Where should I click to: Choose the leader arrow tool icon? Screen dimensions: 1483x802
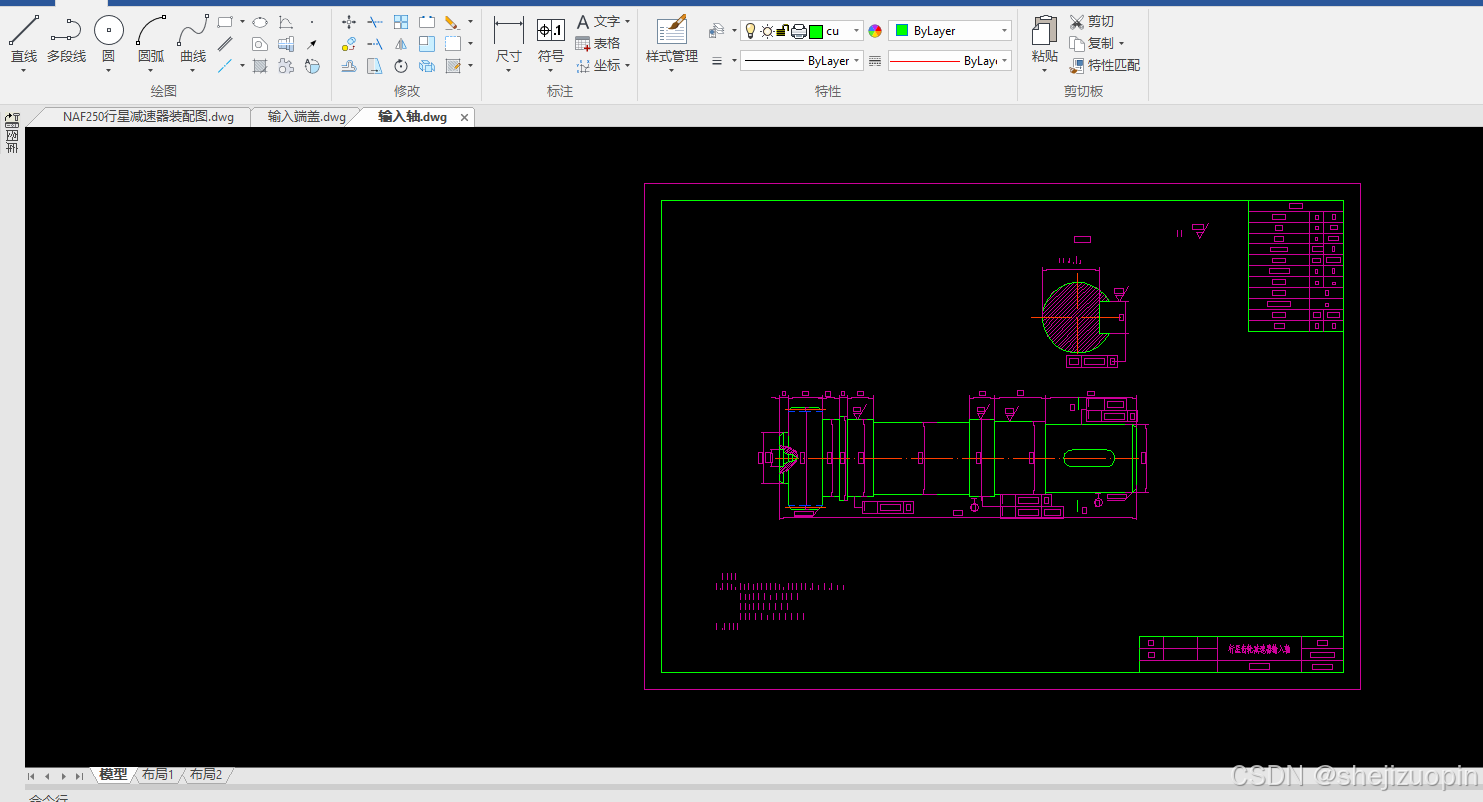tap(312, 44)
